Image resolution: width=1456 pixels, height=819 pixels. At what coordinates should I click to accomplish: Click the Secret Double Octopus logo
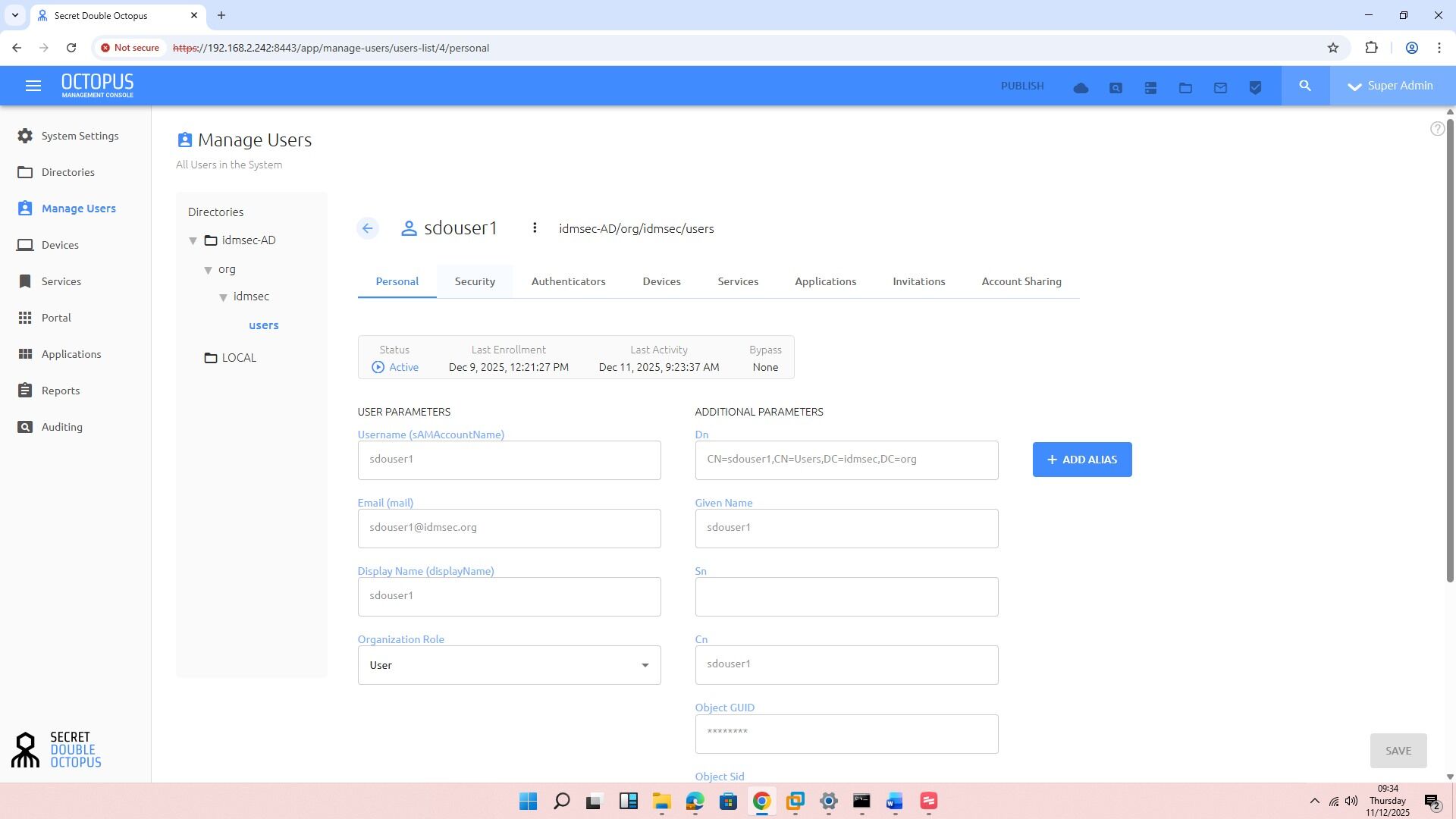[x=56, y=750]
